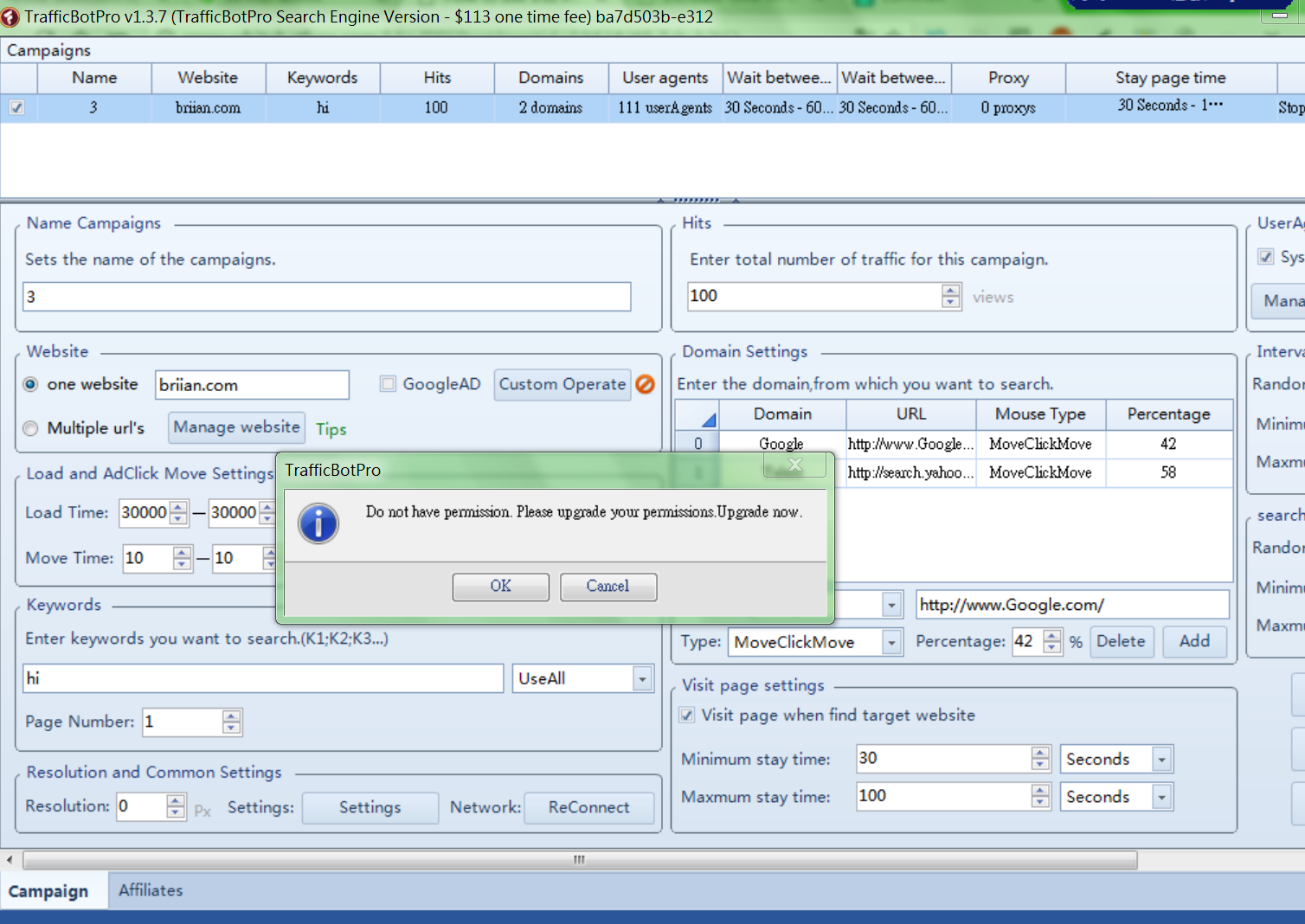This screenshot has width=1305, height=924.
Task: Open Minimum stay time Seconds unit dropdown
Action: tap(1162, 760)
